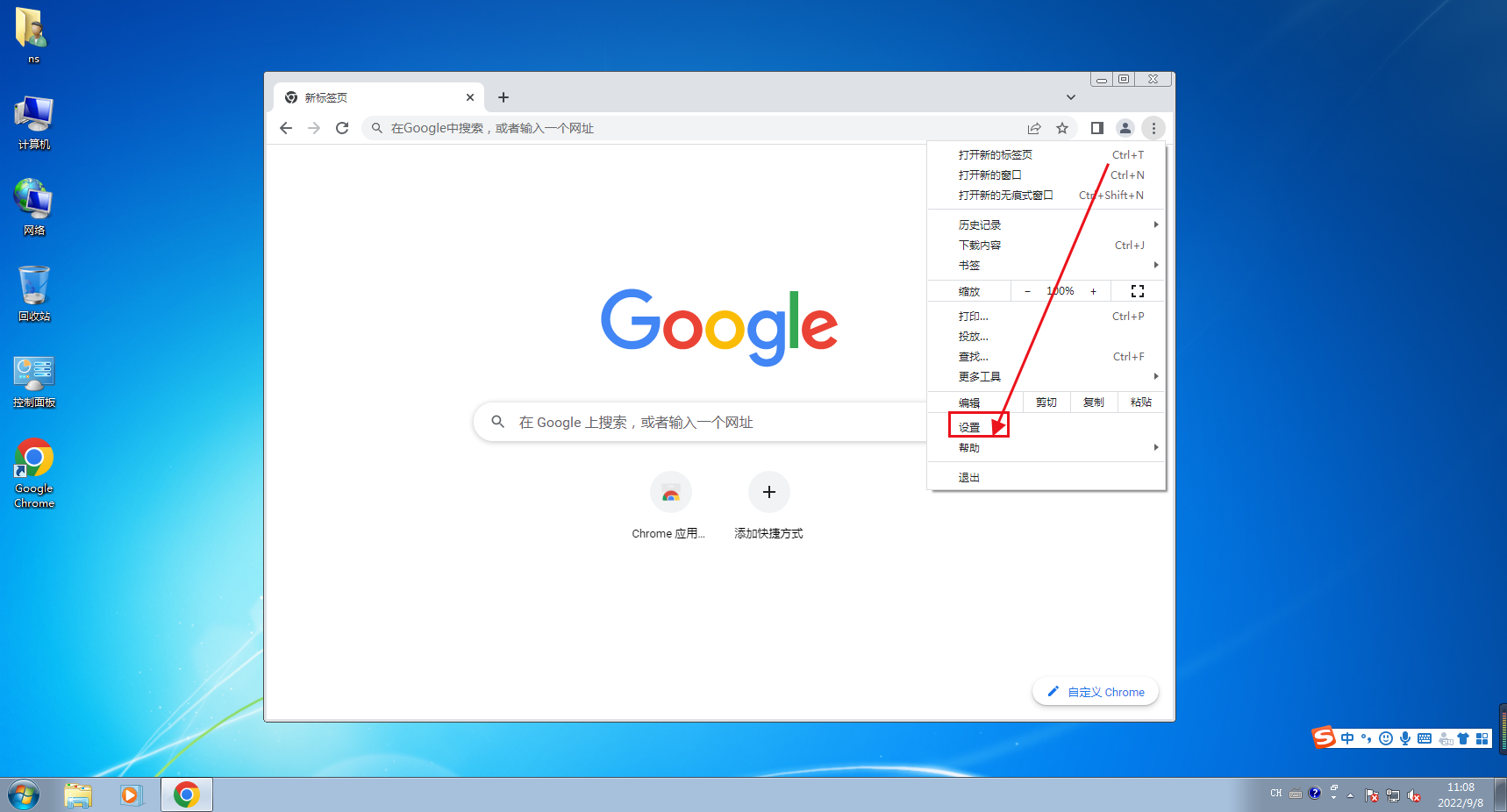
Task: Increase zoom with the plus button
Action: coord(1093,291)
